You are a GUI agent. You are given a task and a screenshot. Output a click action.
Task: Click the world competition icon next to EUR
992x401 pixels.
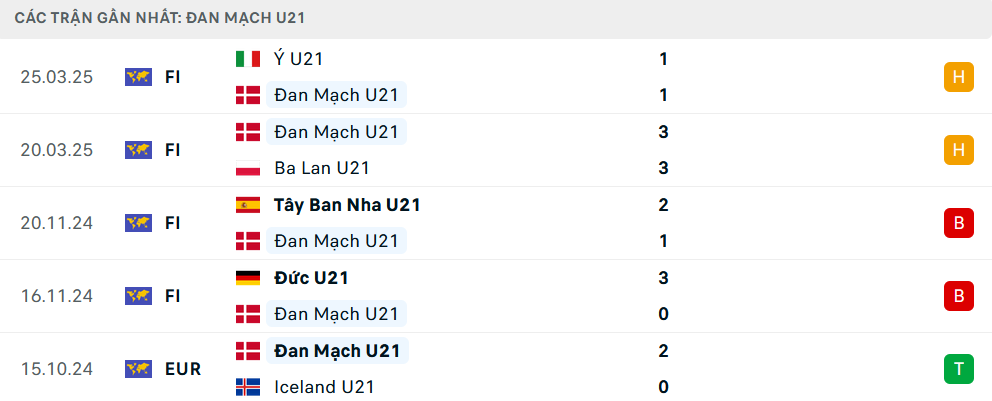(x=139, y=369)
